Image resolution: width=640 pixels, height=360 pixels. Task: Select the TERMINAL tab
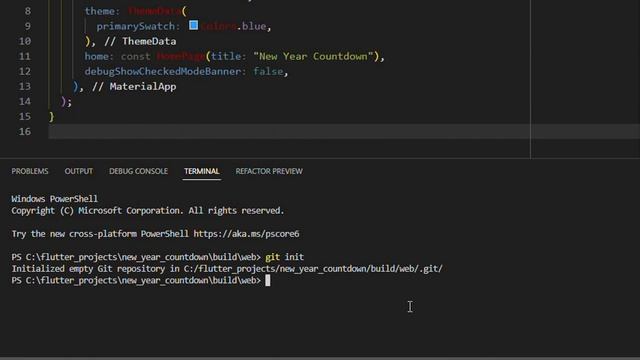click(x=202, y=171)
